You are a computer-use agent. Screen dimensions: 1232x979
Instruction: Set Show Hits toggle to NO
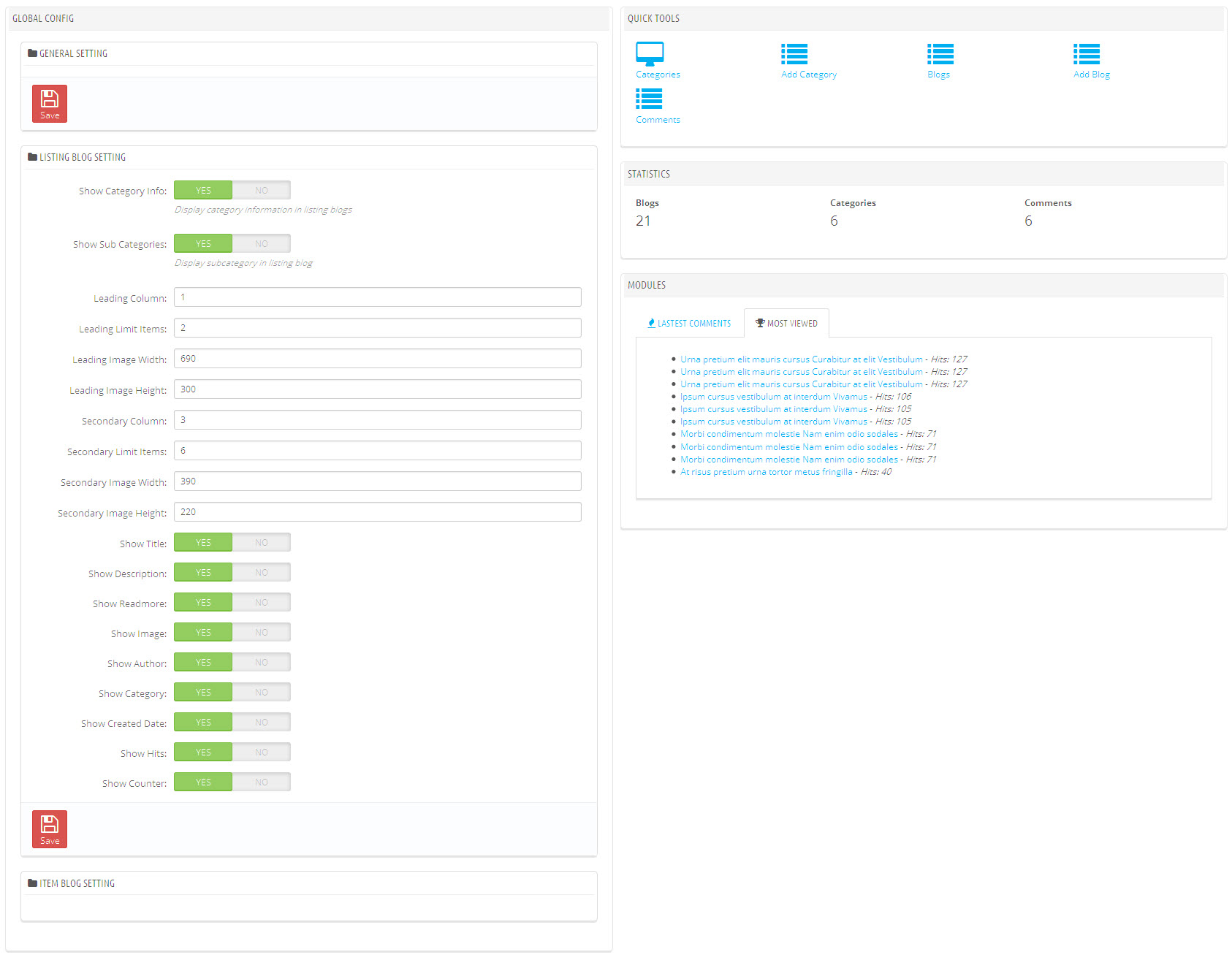pyautogui.click(x=261, y=753)
